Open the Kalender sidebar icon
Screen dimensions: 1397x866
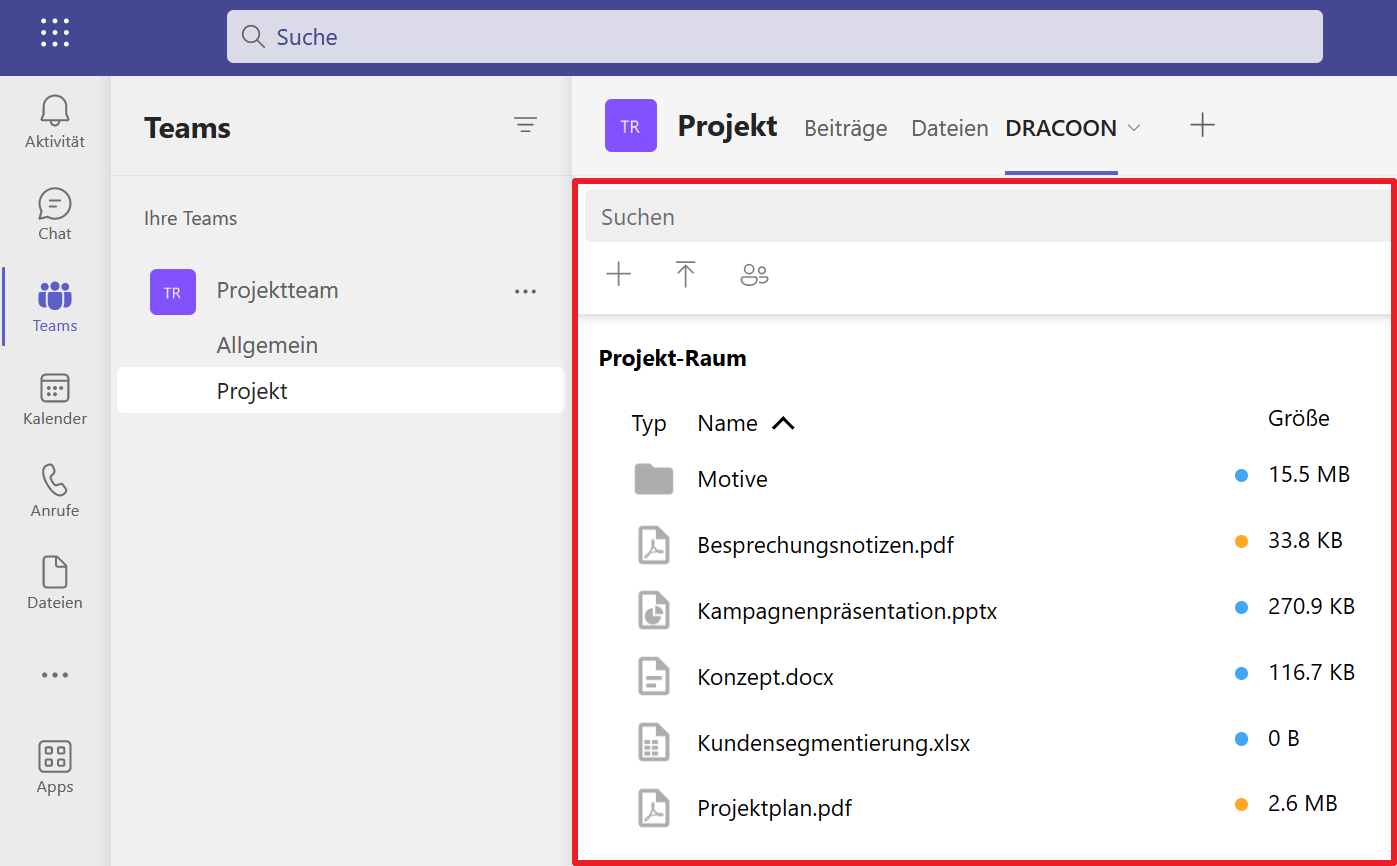point(55,399)
